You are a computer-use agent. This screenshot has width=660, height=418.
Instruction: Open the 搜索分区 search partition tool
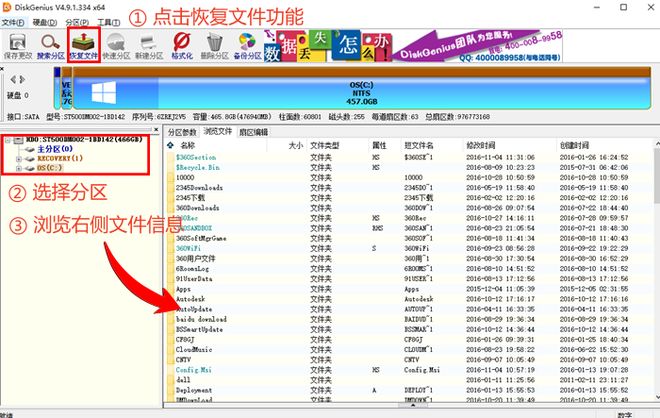click(x=51, y=45)
